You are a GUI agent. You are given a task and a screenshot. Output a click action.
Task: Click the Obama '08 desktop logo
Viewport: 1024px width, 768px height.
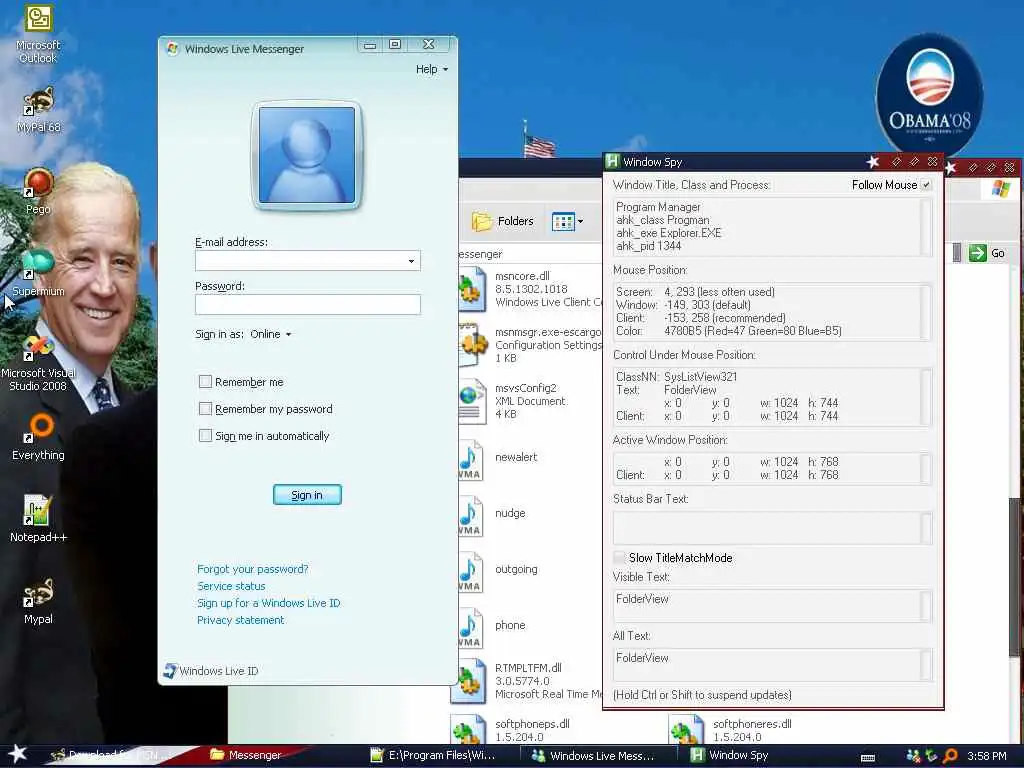(930, 95)
